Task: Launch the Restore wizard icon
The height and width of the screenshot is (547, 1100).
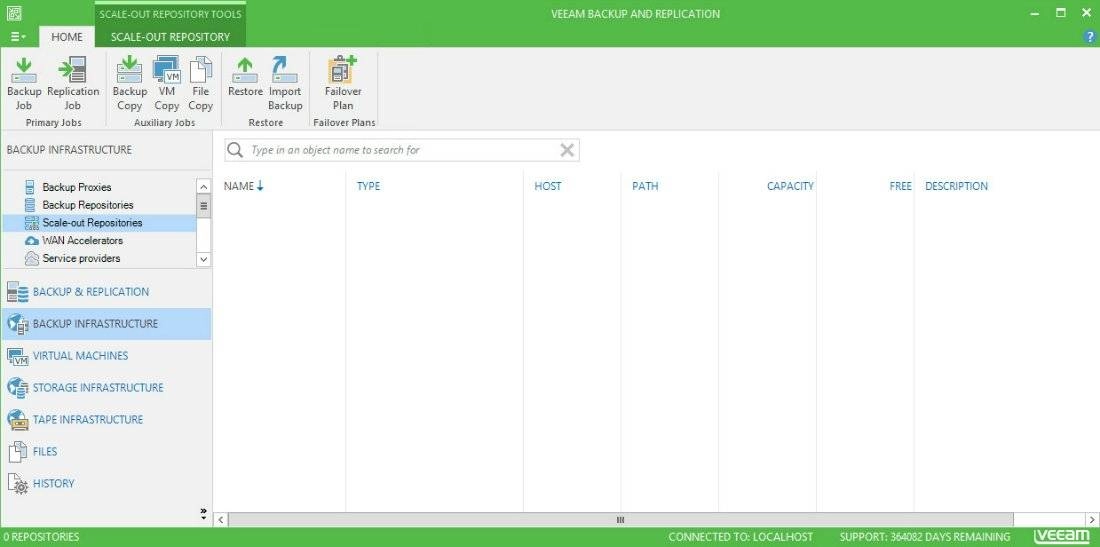Action: click(x=246, y=77)
